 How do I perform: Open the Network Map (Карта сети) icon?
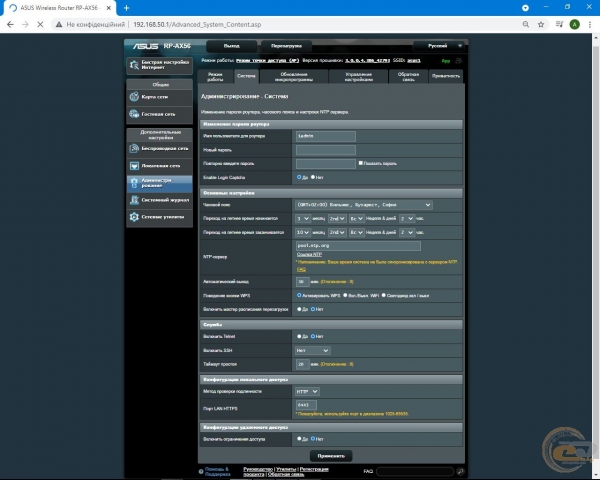click(134, 97)
